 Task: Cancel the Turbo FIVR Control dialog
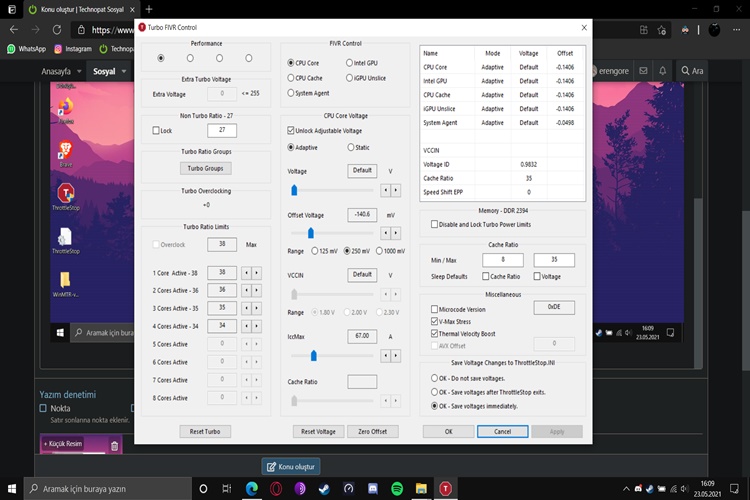[x=503, y=431]
